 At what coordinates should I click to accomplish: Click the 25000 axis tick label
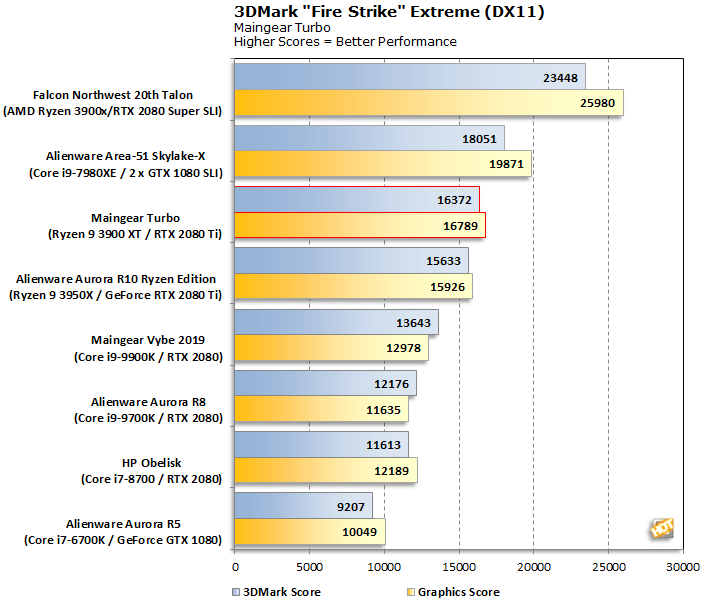[609, 567]
